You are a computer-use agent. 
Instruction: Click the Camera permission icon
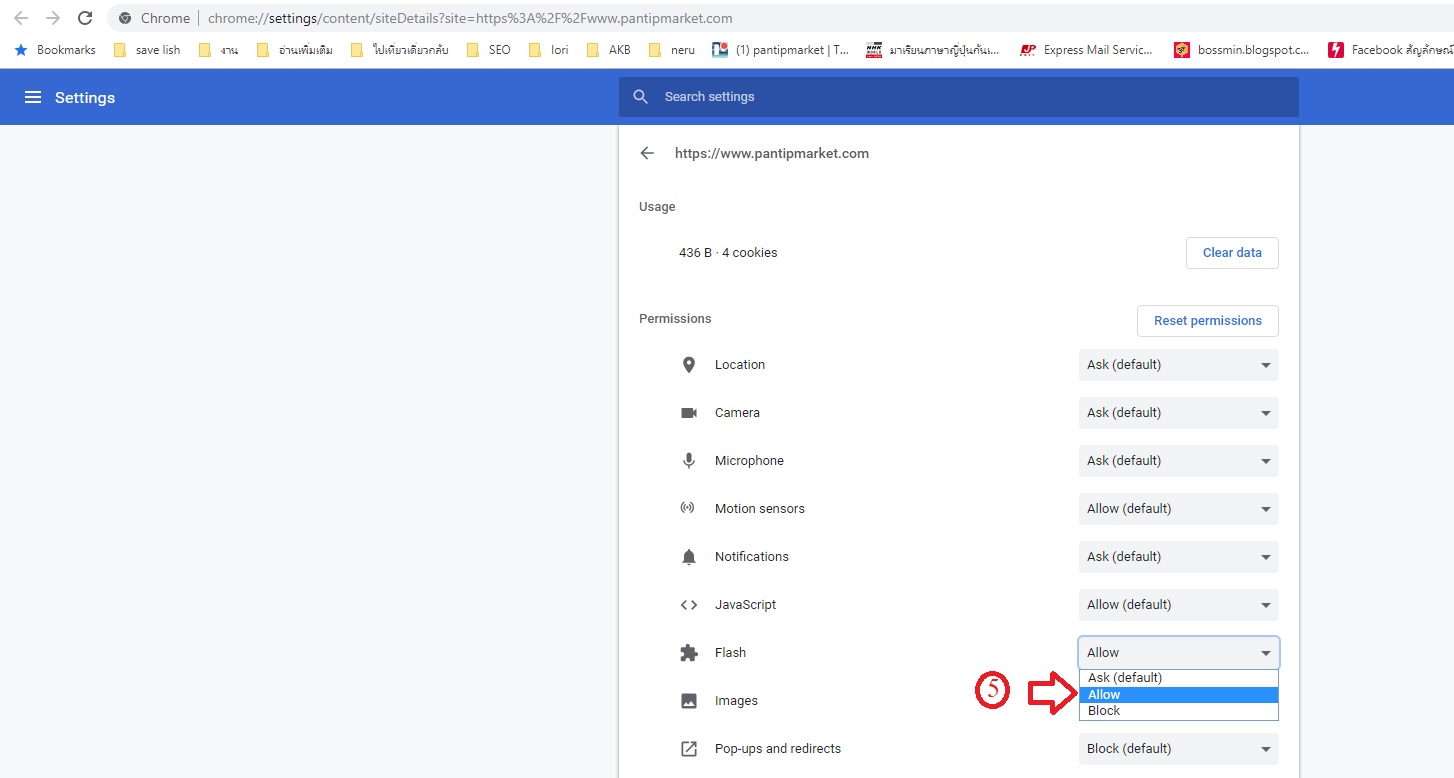tap(688, 413)
